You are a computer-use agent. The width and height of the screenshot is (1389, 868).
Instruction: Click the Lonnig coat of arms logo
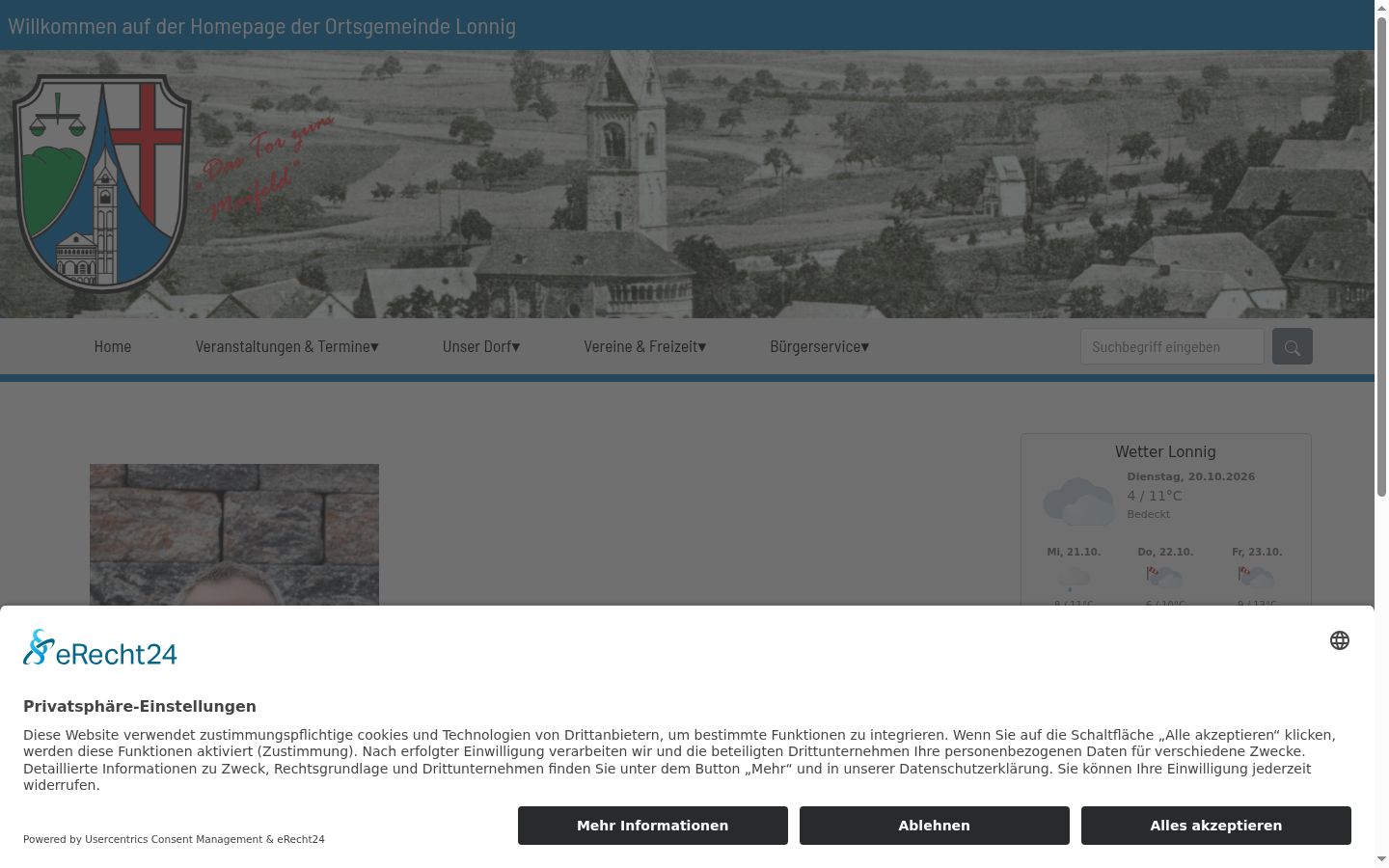101,183
